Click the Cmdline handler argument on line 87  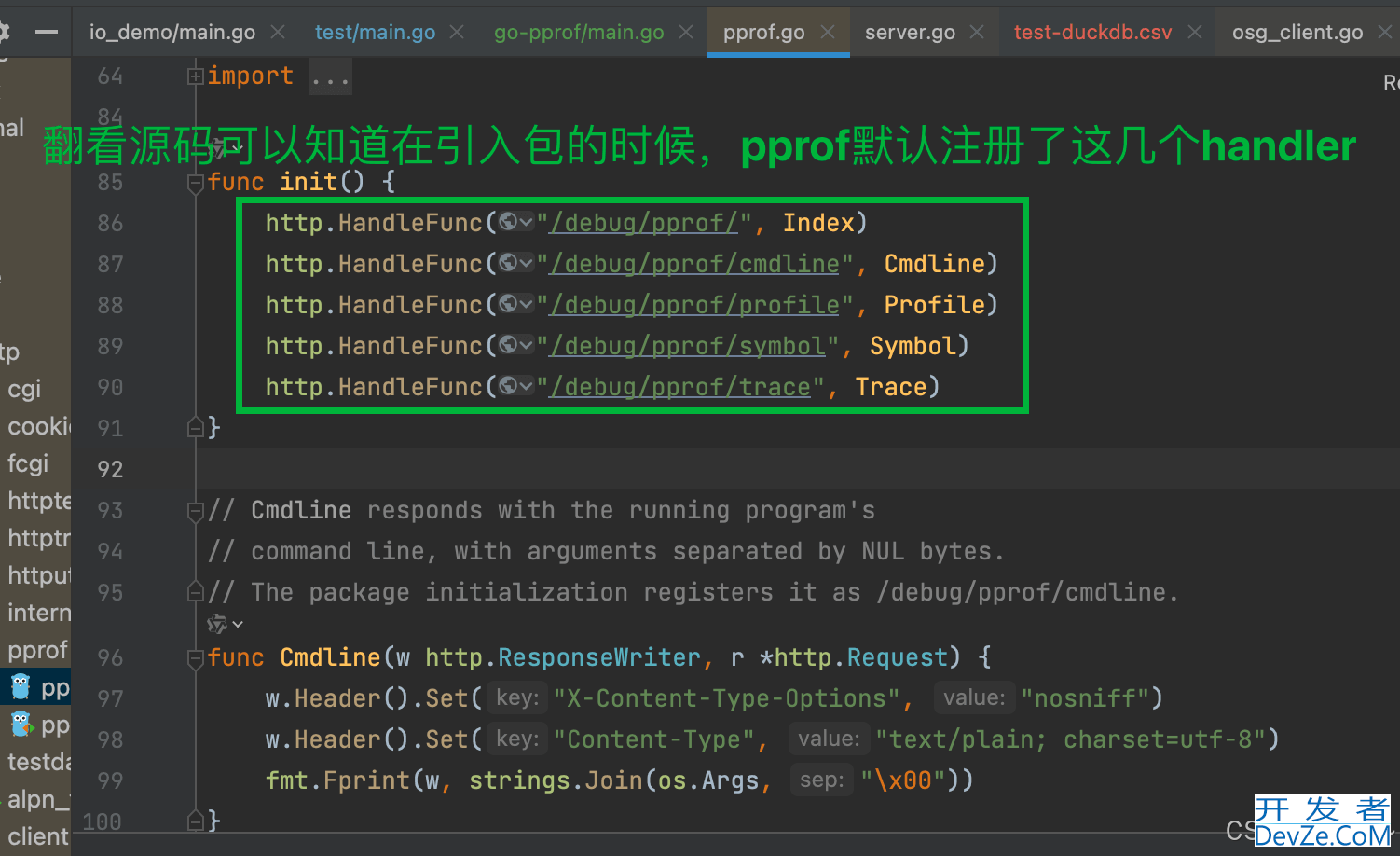point(935,264)
